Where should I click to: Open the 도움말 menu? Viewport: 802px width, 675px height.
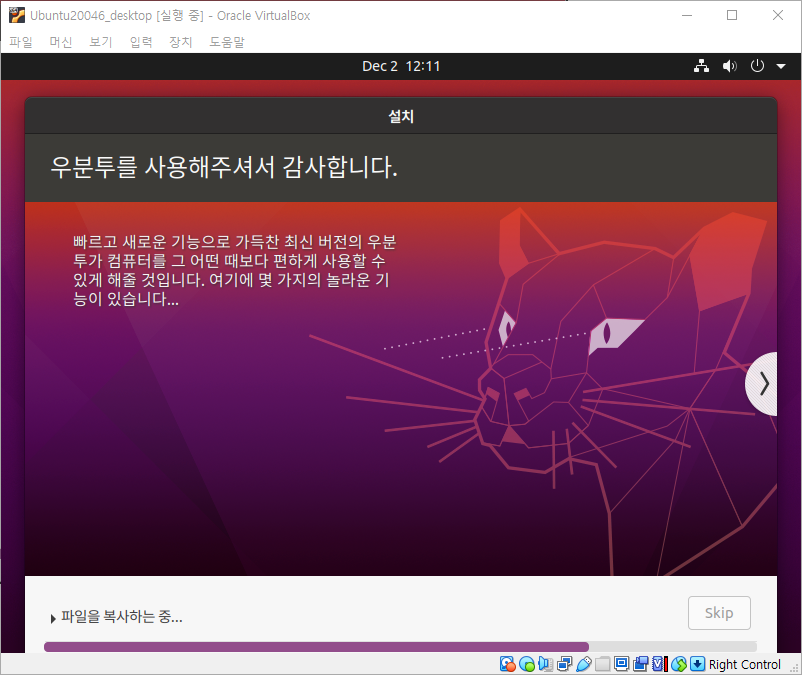click(x=227, y=41)
